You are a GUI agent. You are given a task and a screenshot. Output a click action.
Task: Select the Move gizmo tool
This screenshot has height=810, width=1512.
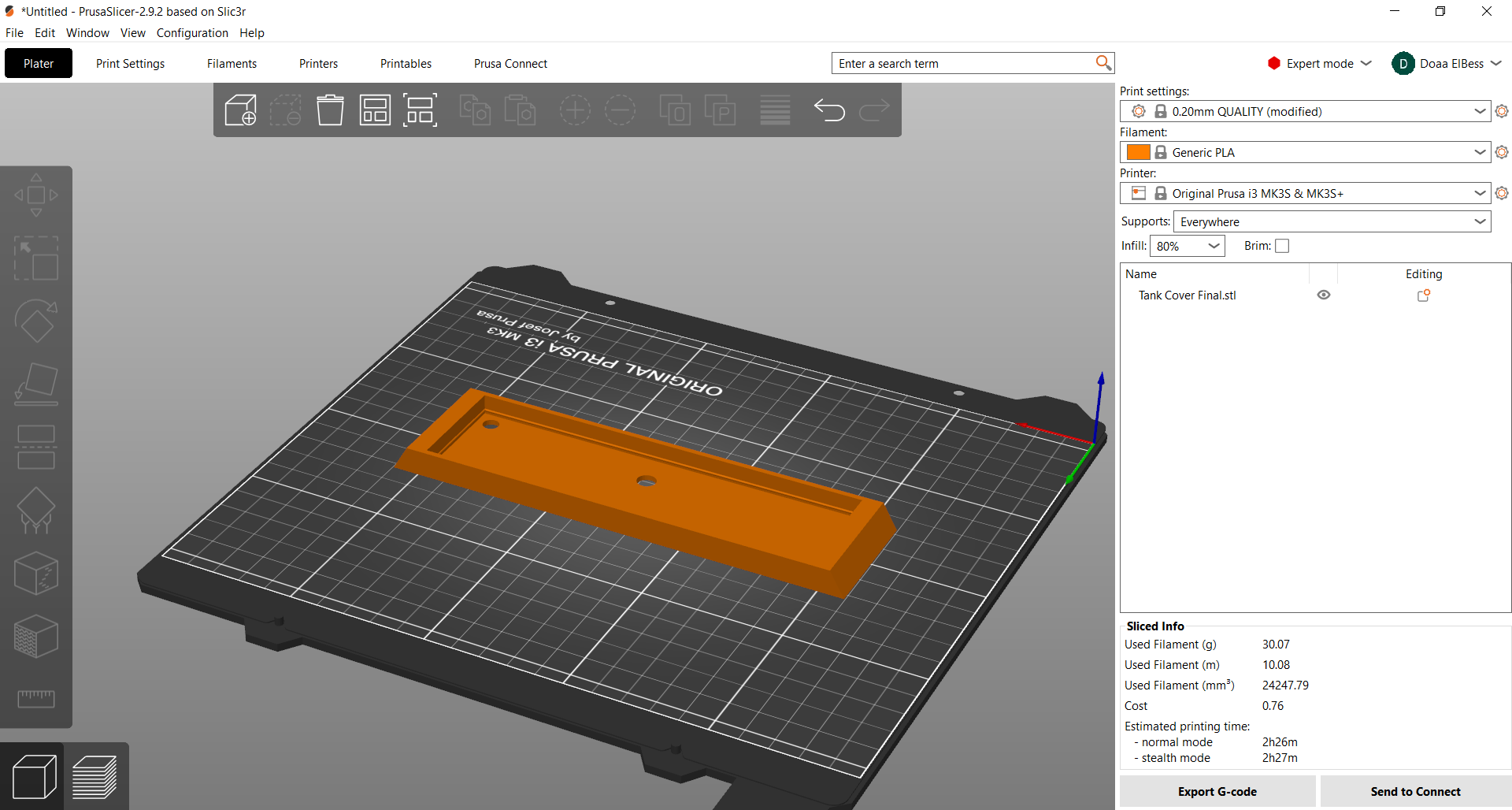(36, 195)
